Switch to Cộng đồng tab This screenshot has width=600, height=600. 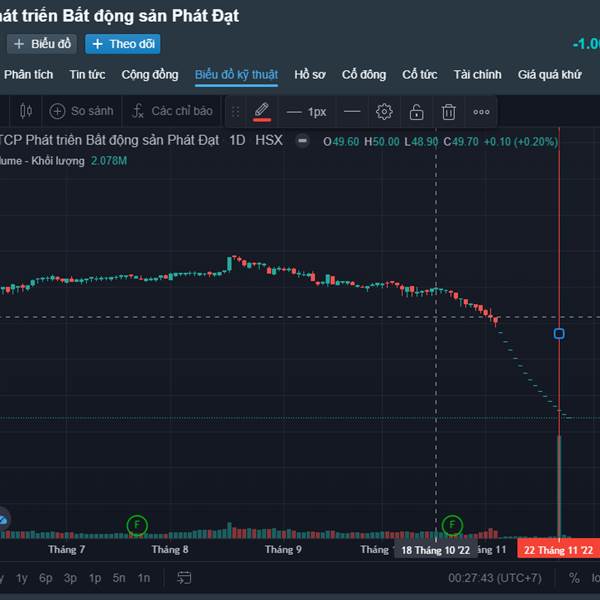point(150,75)
